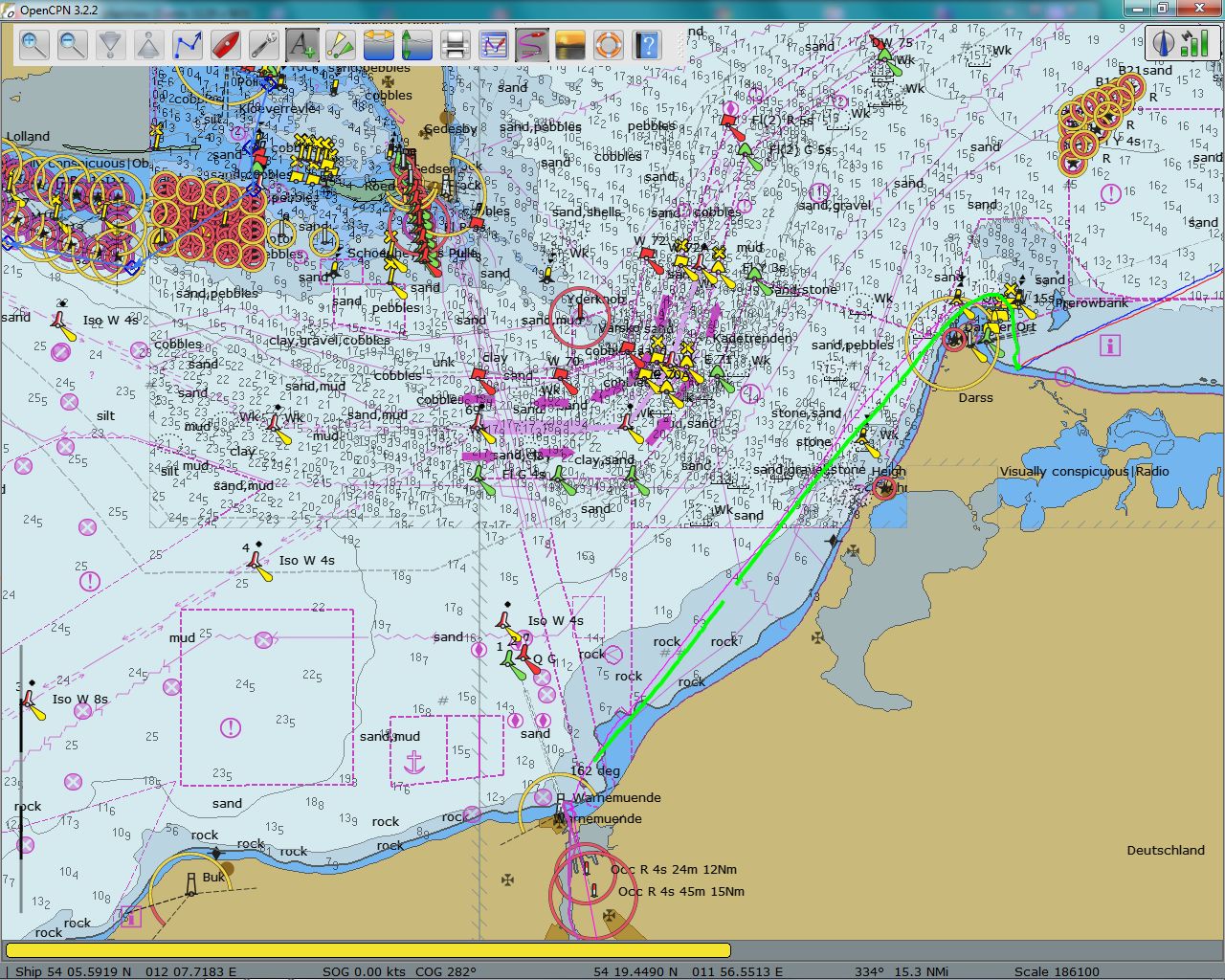
Task: Print the chart using the printer icon
Action: [x=456, y=44]
